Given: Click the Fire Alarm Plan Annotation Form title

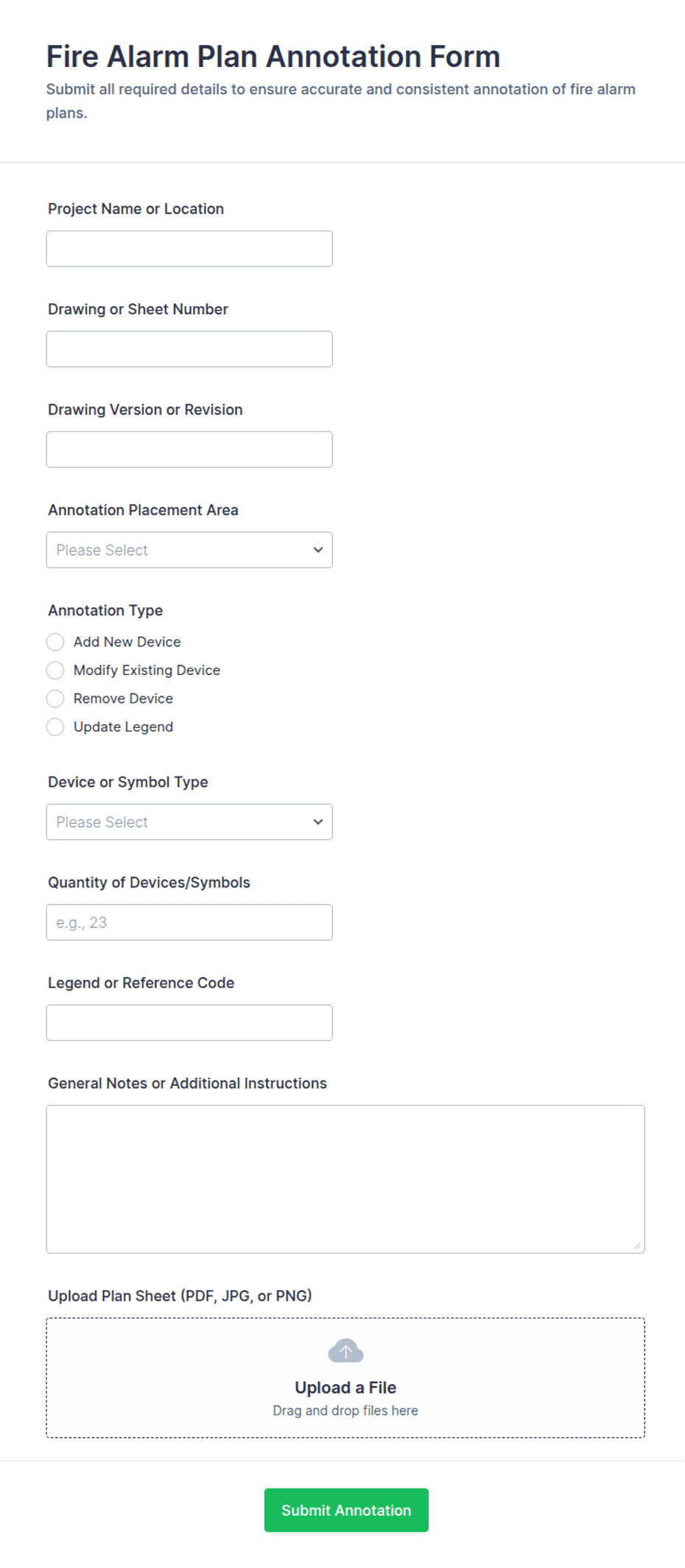Looking at the screenshot, I should [273, 55].
